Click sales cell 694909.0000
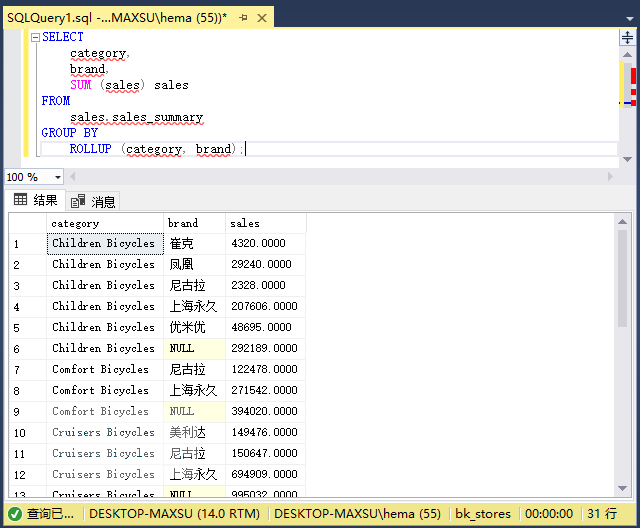 [265, 475]
